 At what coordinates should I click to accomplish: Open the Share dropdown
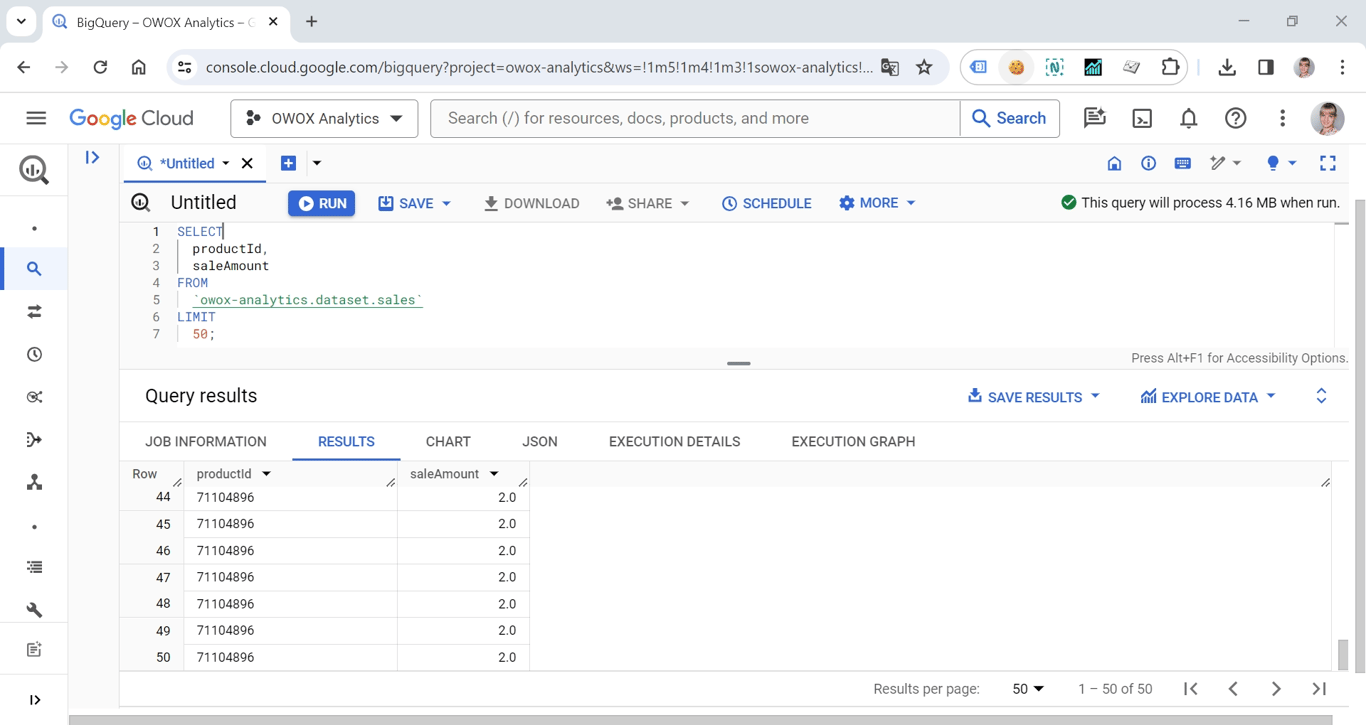[x=648, y=203]
